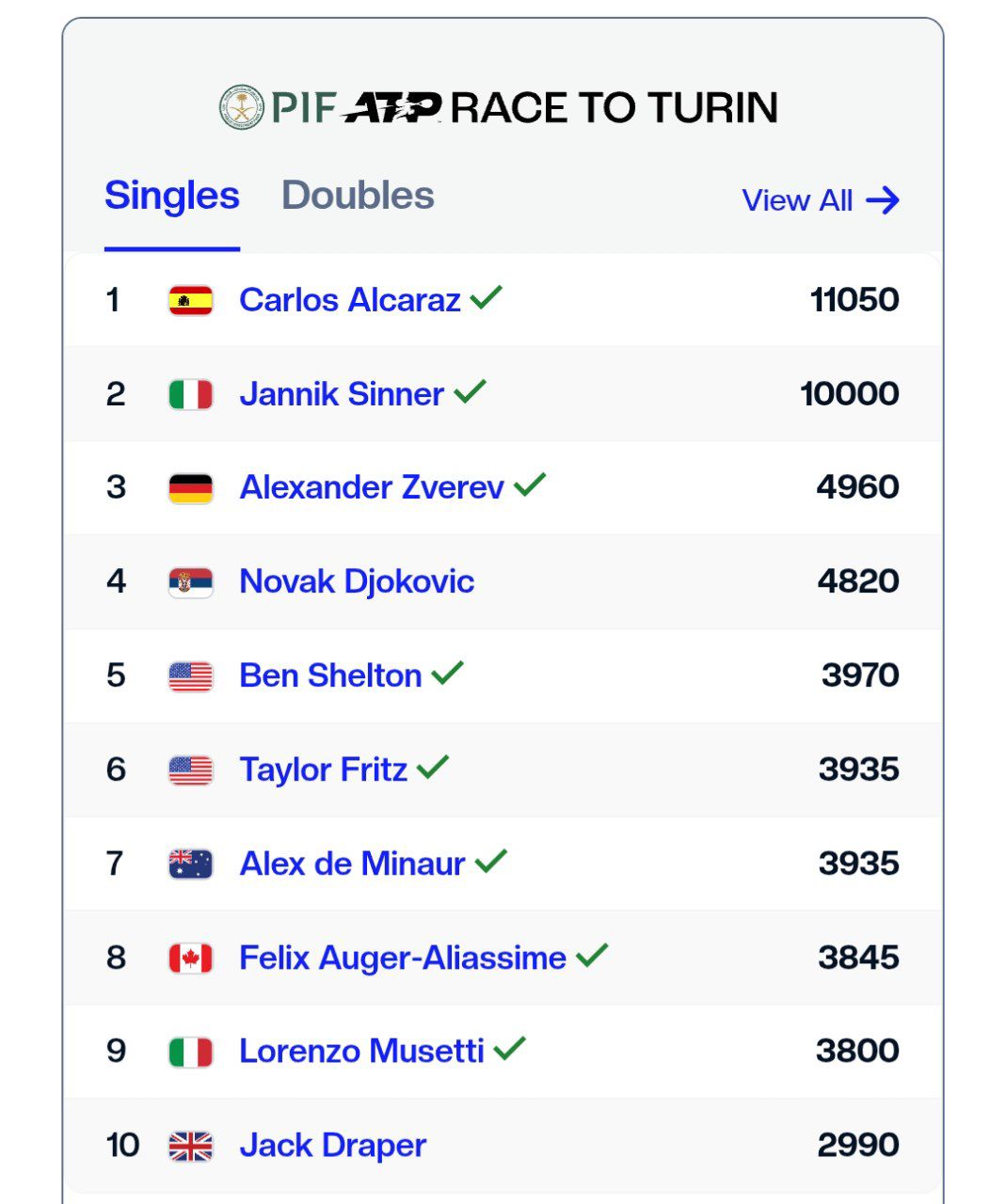The height and width of the screenshot is (1204, 1006).
Task: Click Alcaraz's 11050 points value
Action: (x=854, y=300)
